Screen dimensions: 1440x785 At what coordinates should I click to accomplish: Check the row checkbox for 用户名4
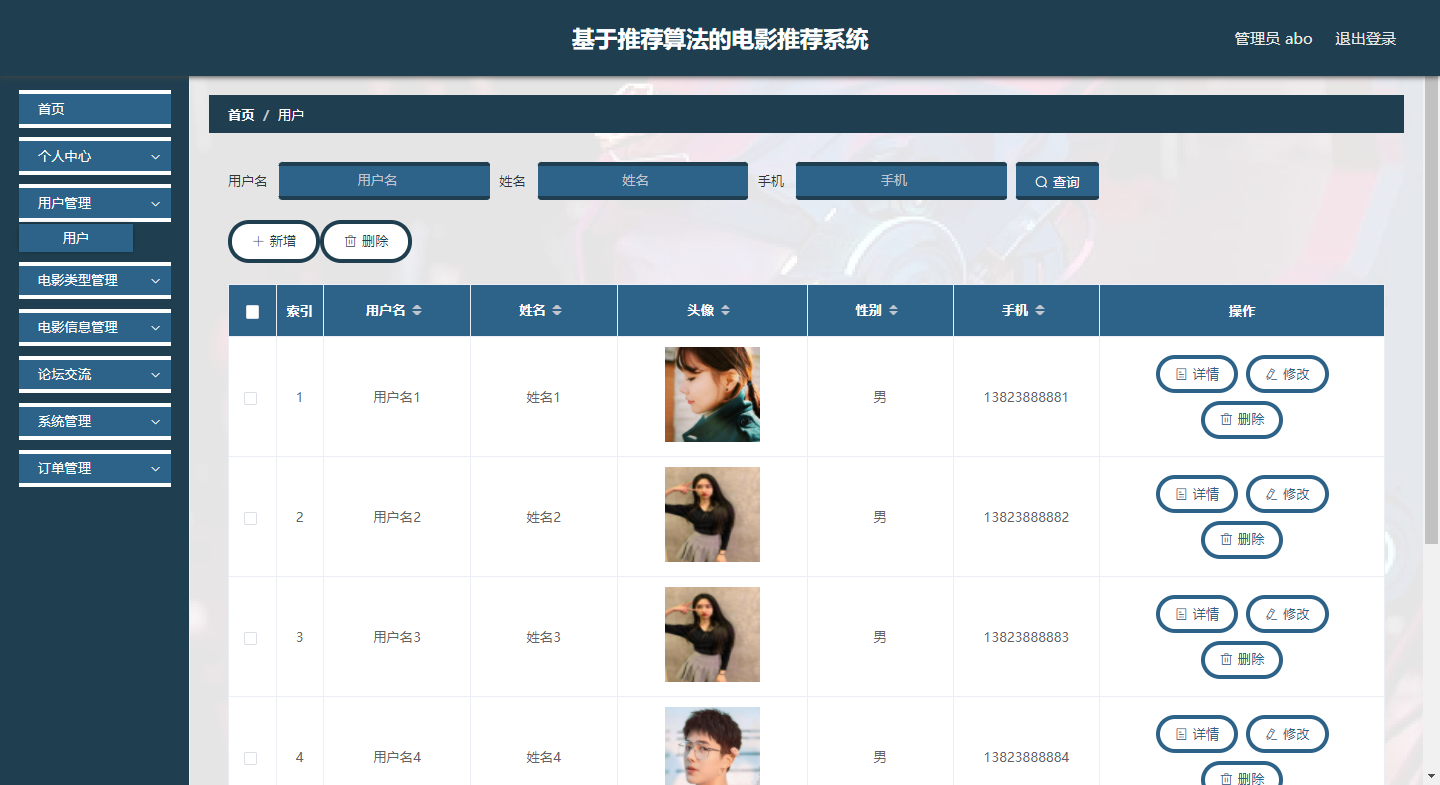click(251, 757)
